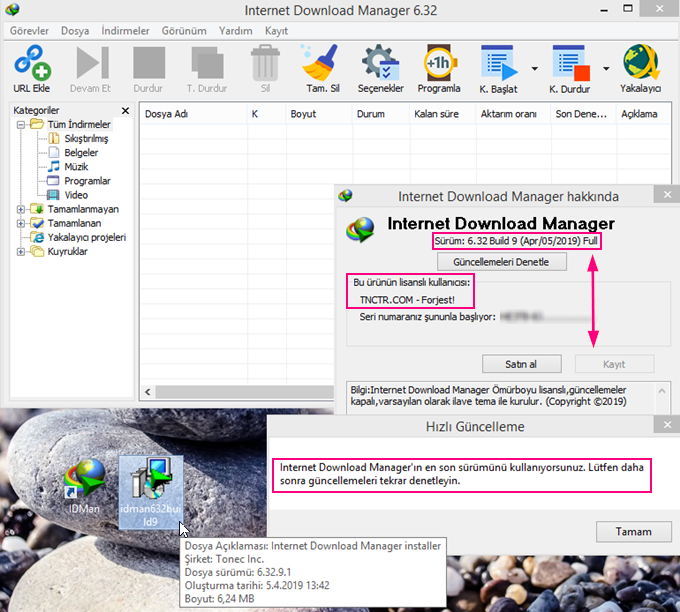Click info box scroll up arrow
This screenshot has height=612, width=680.
[662, 391]
